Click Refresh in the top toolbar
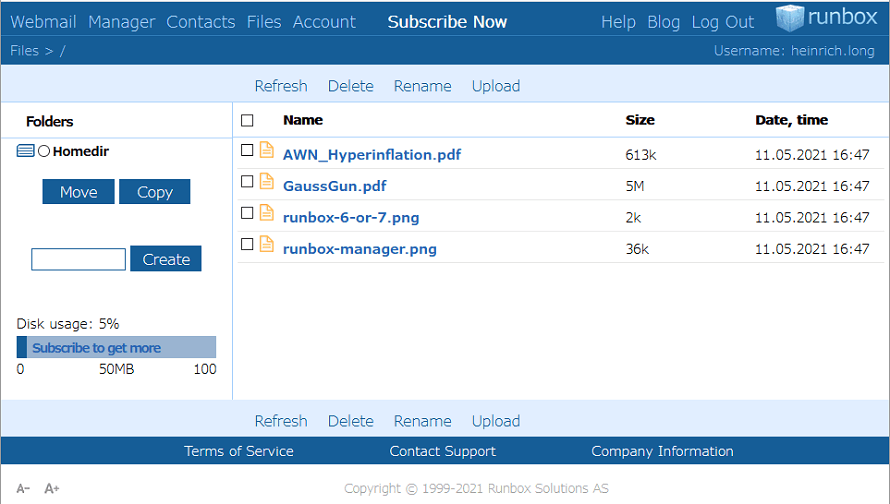This screenshot has height=504, width=890. tap(281, 86)
